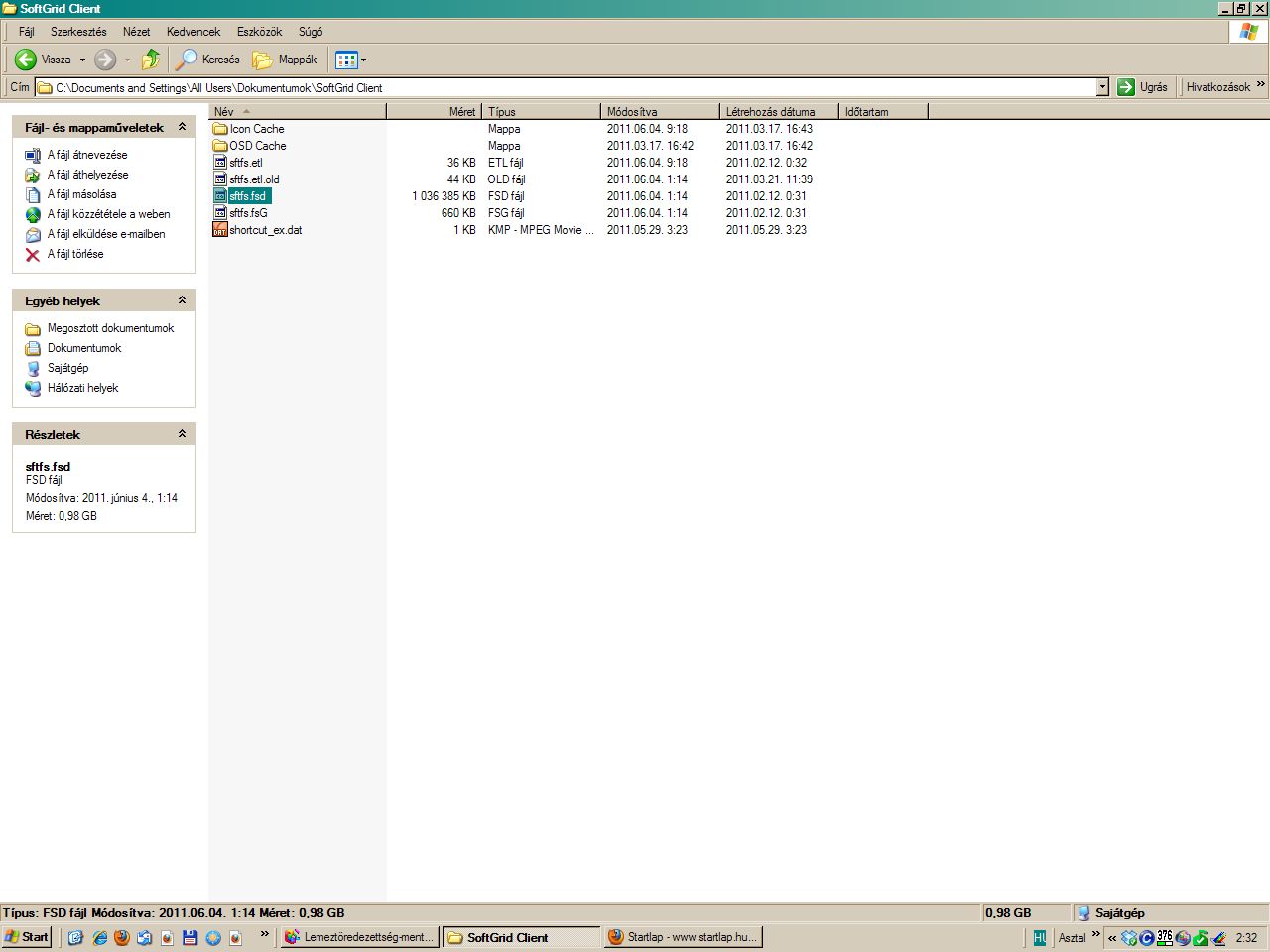Sort by Létrehozás dátuma column header
This screenshot has width=1270, height=952.
click(780, 111)
